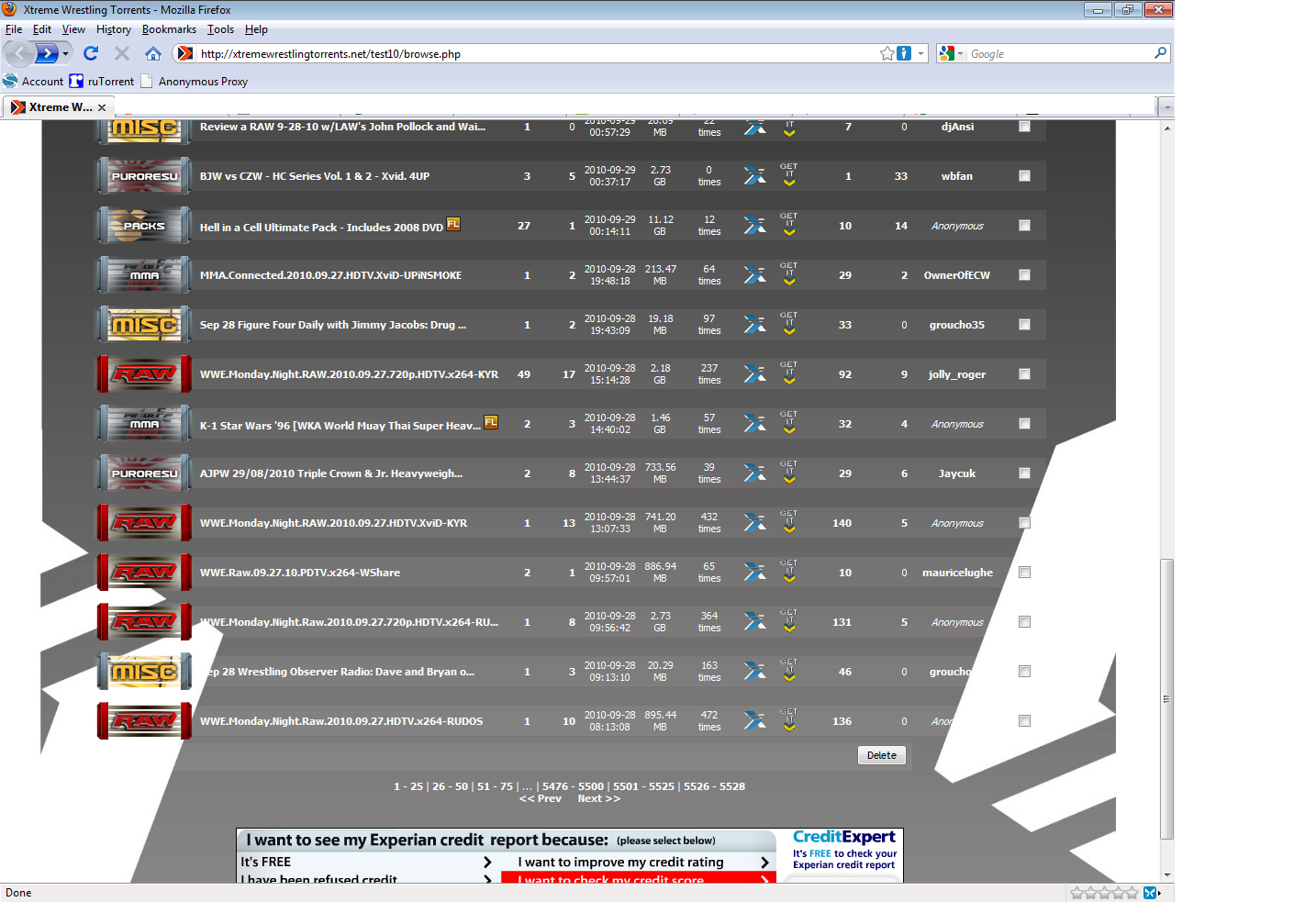Click the Delete button below the torrent list
The width and height of the screenshot is (1316, 902).
(x=882, y=755)
